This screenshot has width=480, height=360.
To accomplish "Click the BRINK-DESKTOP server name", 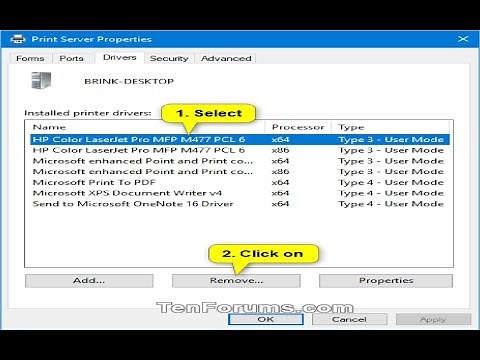I will (129, 81).
